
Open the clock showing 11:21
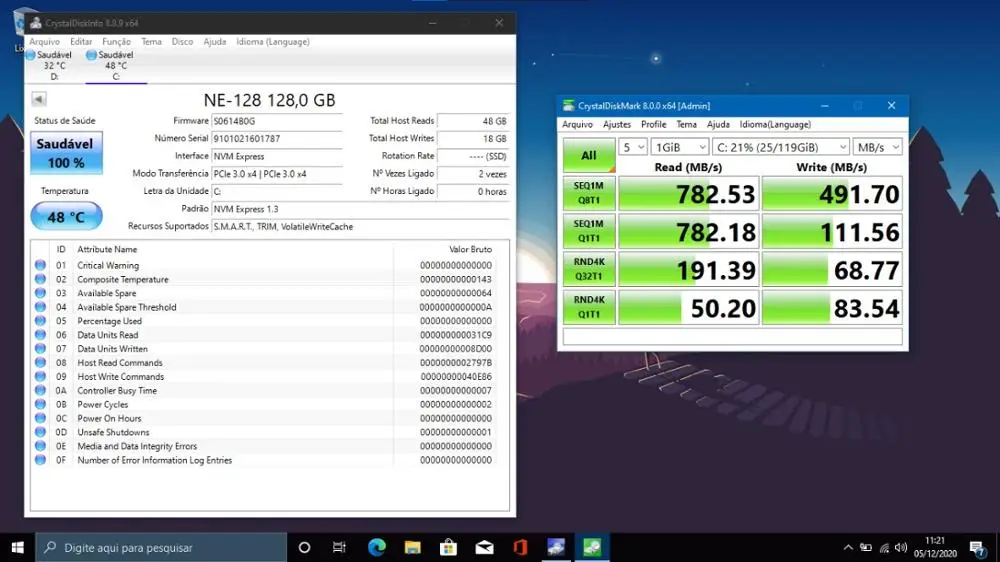[x=935, y=547]
